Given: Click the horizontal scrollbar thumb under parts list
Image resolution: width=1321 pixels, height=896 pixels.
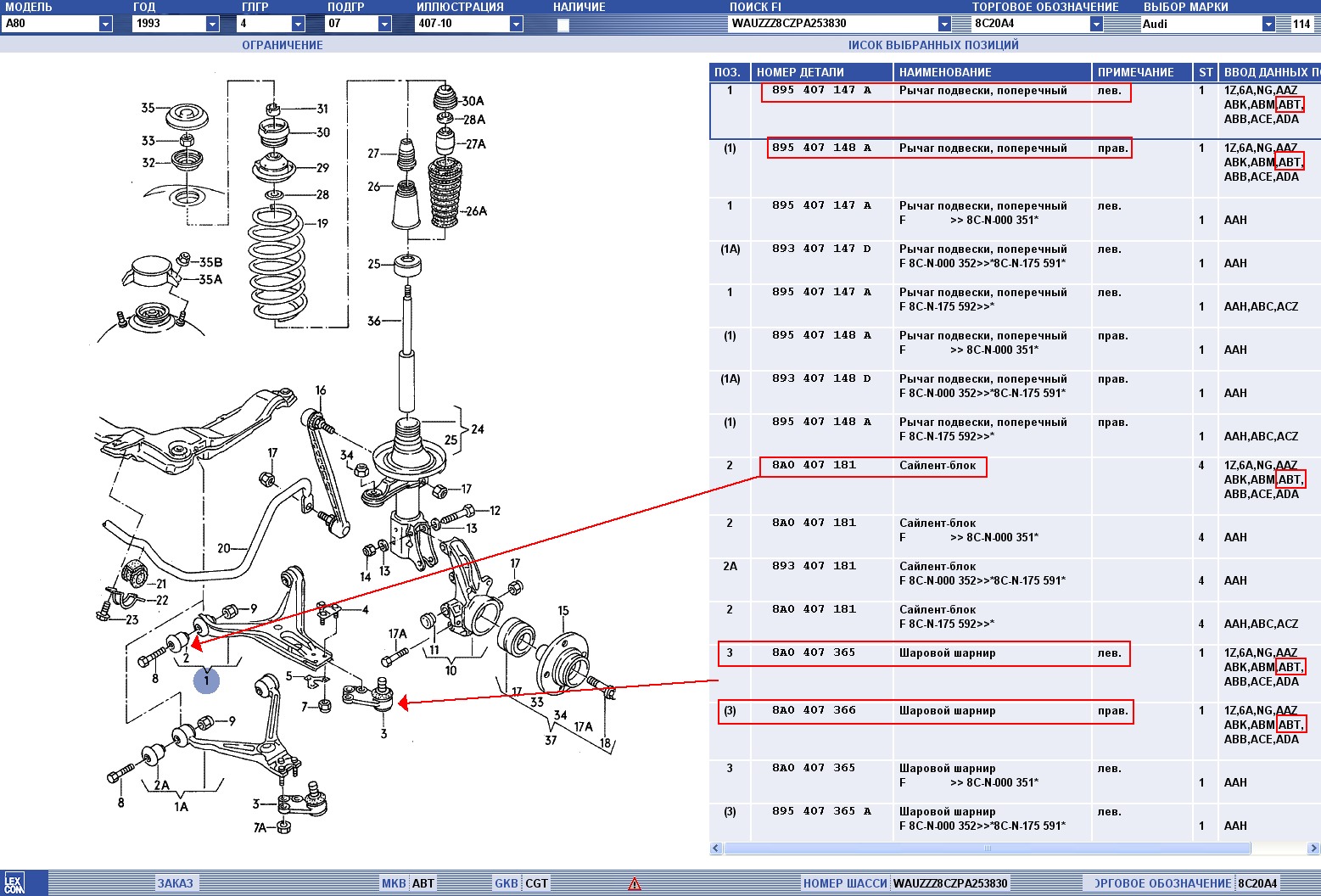Looking at the screenshot, I should click(x=987, y=848).
